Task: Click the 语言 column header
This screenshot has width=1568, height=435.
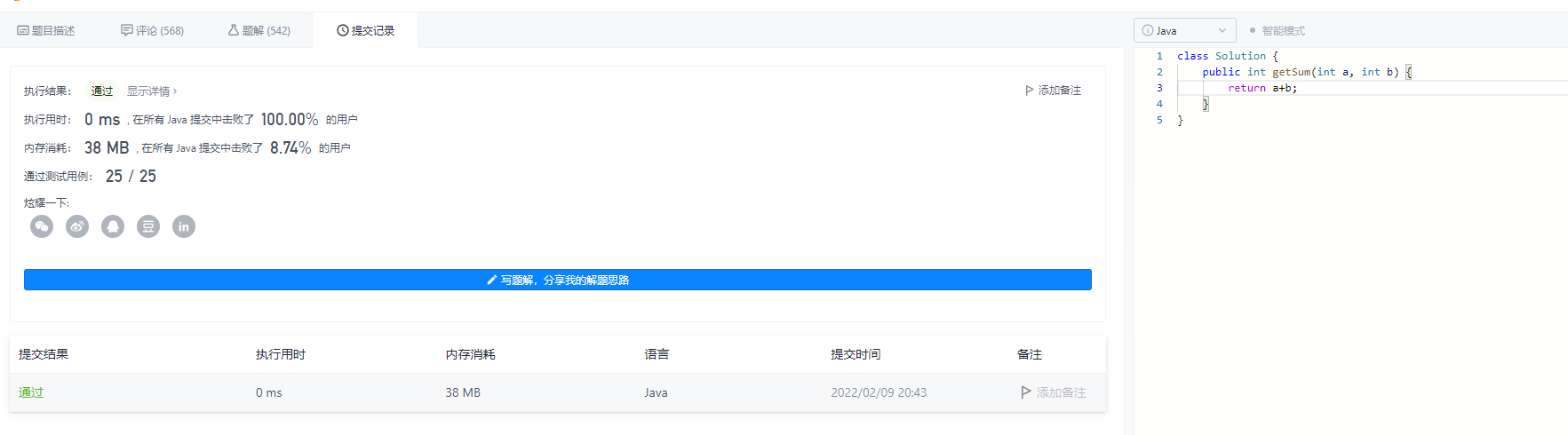Action: pyautogui.click(x=657, y=354)
